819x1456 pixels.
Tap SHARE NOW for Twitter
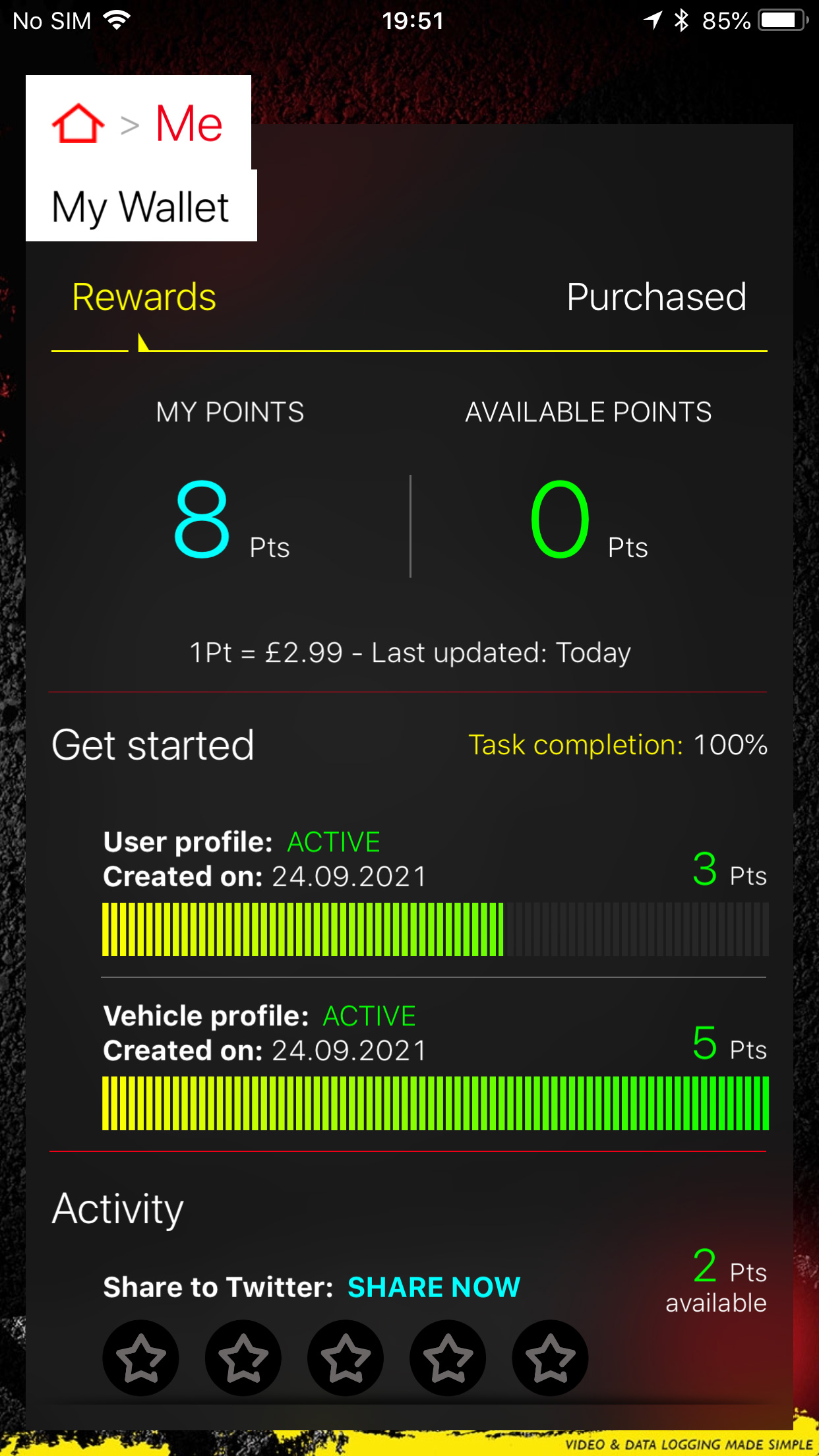click(434, 1287)
